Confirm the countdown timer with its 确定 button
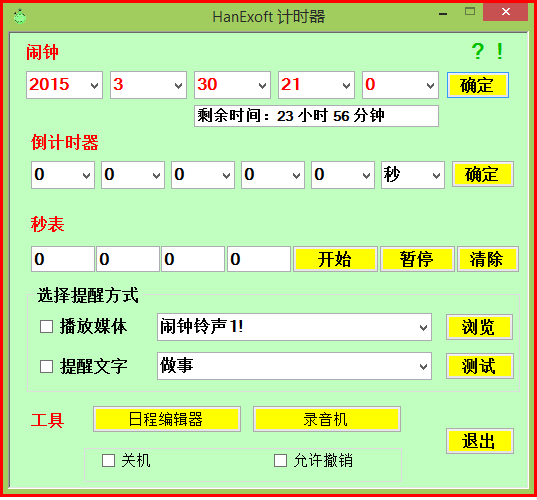This screenshot has width=537, height=500. click(483, 174)
